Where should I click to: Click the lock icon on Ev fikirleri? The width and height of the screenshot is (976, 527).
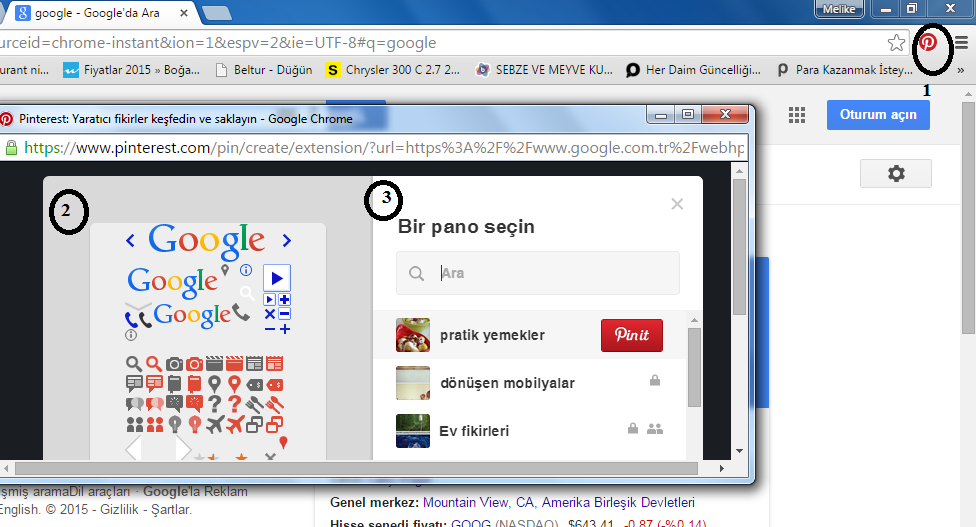[x=632, y=428]
